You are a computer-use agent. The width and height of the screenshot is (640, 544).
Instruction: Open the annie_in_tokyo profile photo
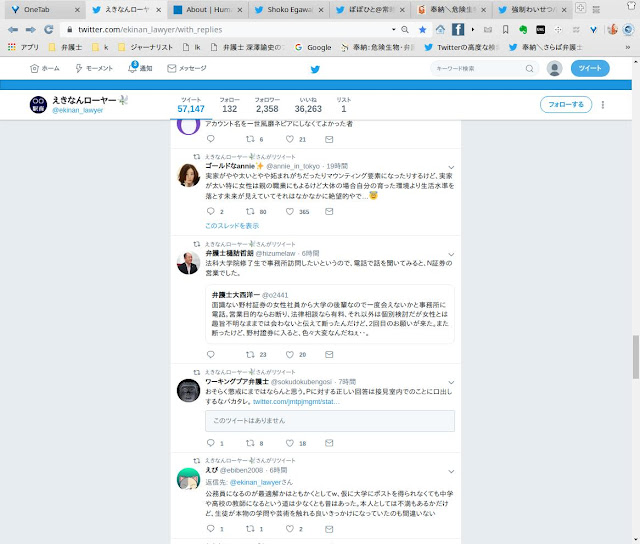188,175
